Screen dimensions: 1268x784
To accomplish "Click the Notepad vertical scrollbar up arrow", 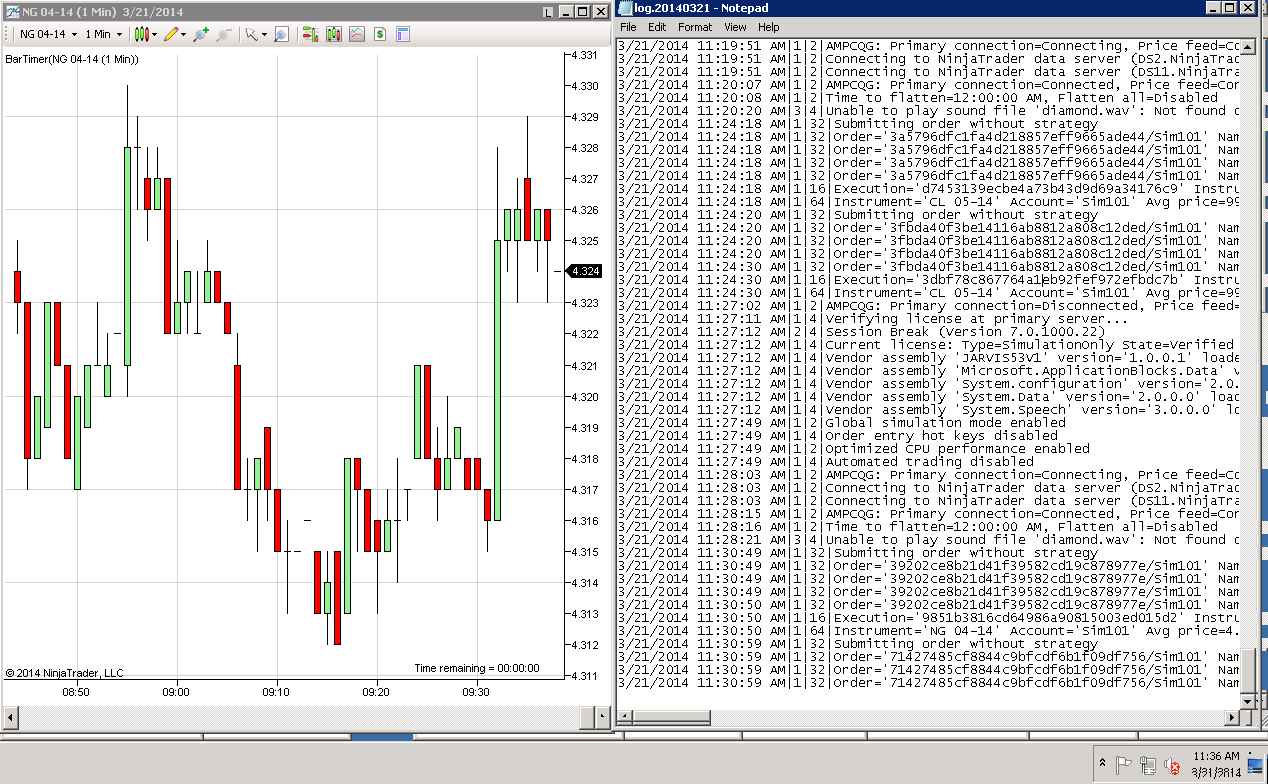I will click(x=1246, y=47).
